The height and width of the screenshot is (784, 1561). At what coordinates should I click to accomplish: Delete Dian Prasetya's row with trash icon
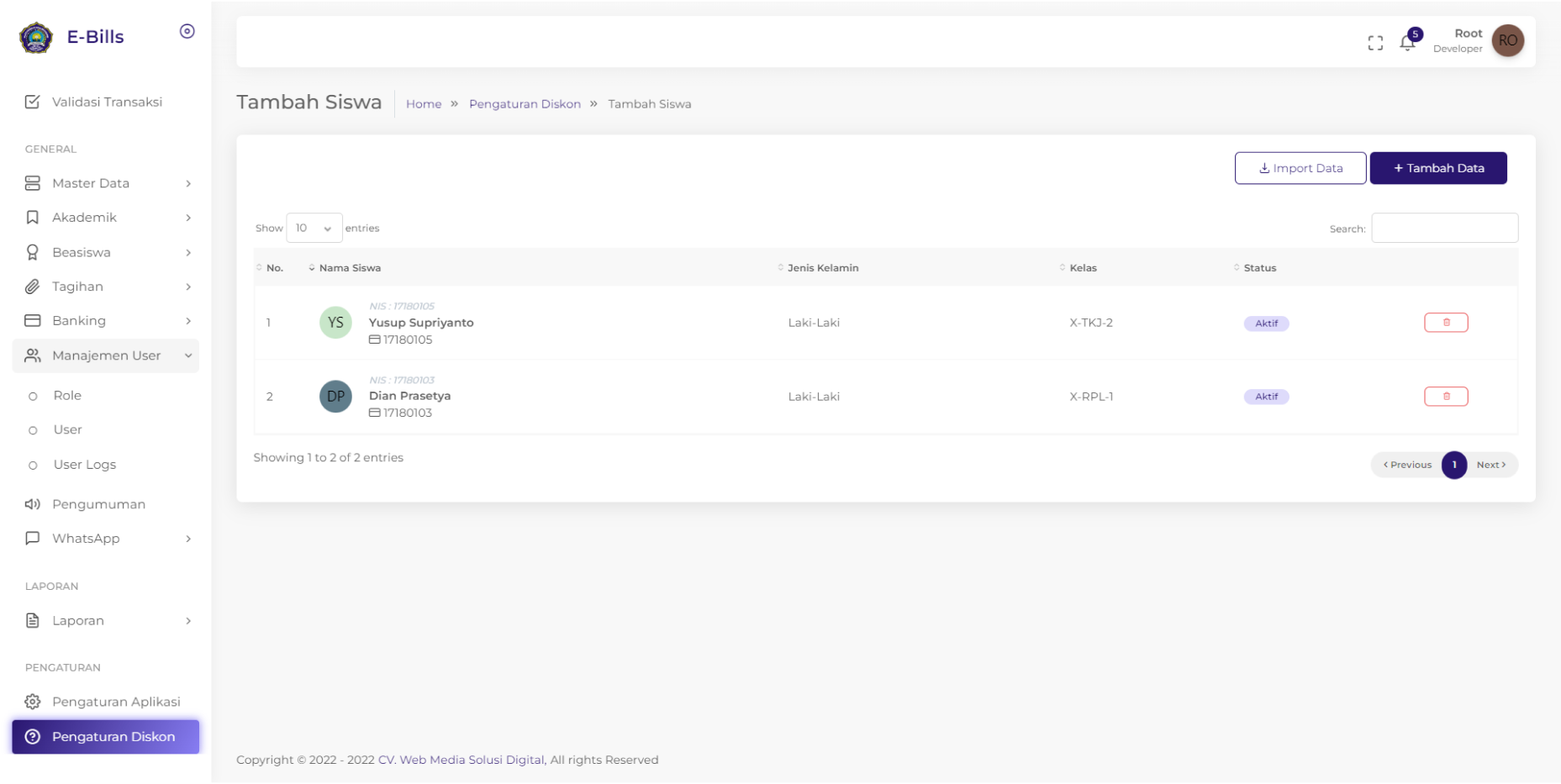1446,397
